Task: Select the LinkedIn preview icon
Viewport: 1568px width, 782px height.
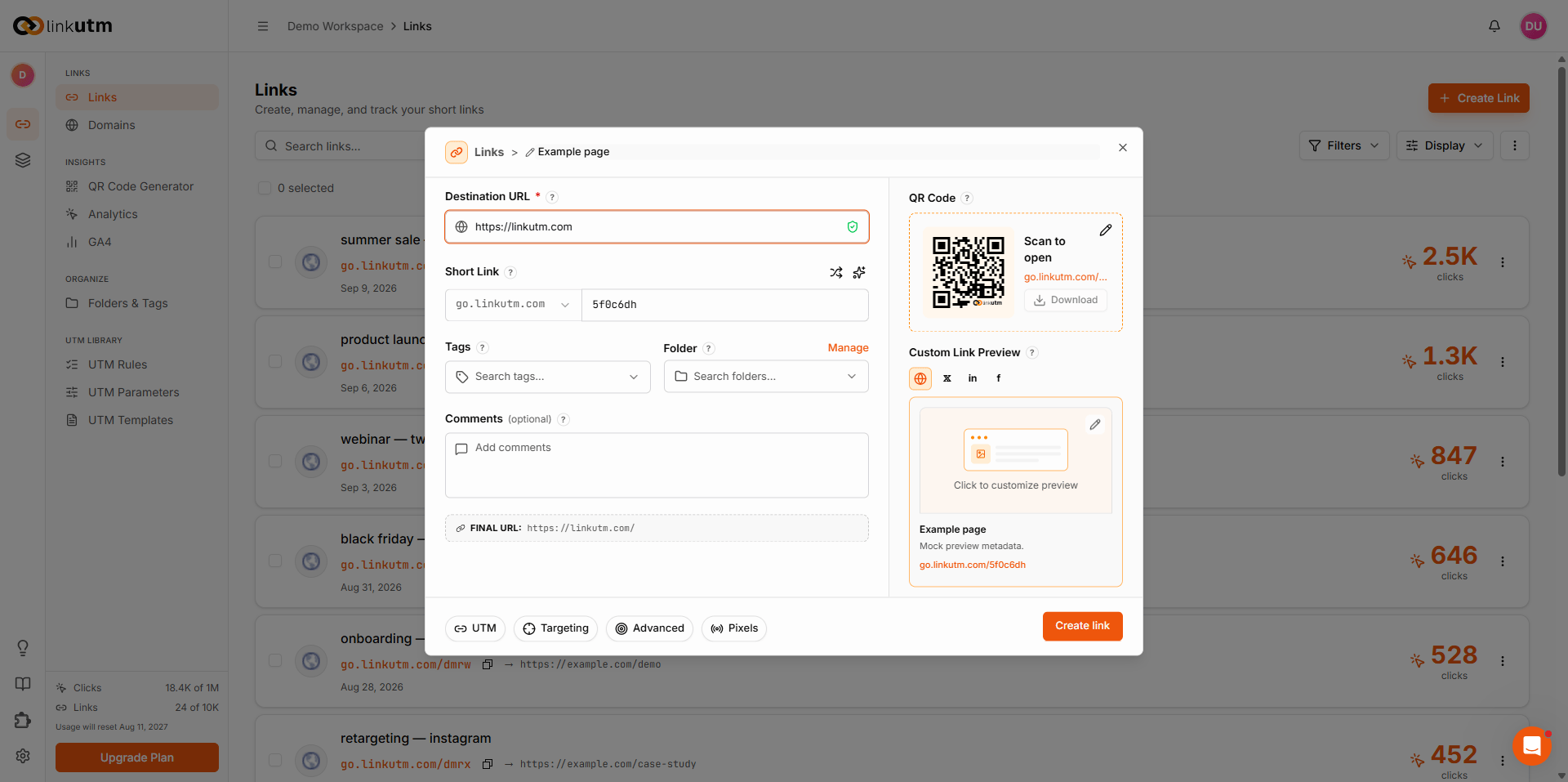Action: [973, 378]
